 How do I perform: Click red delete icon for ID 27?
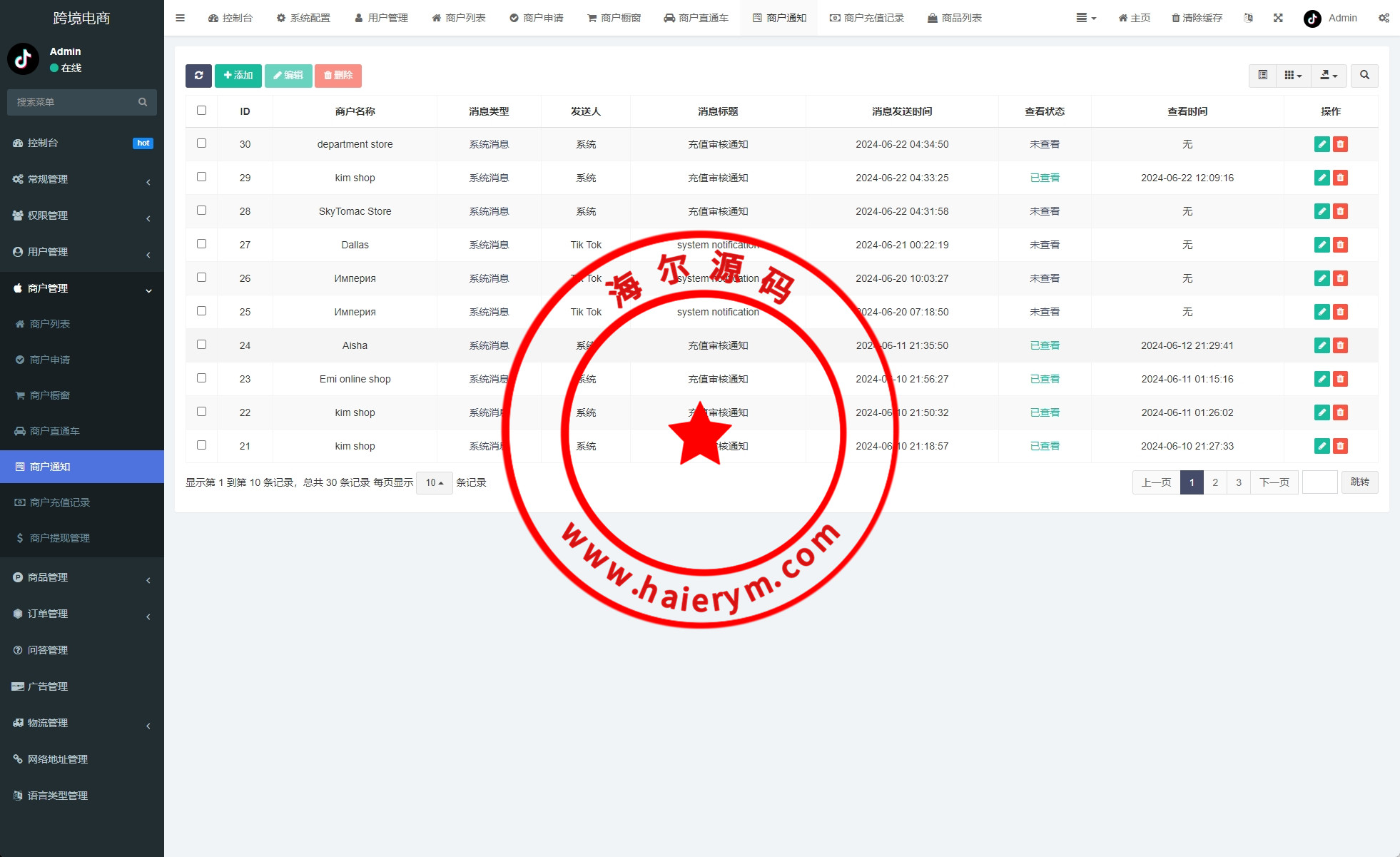point(1340,245)
